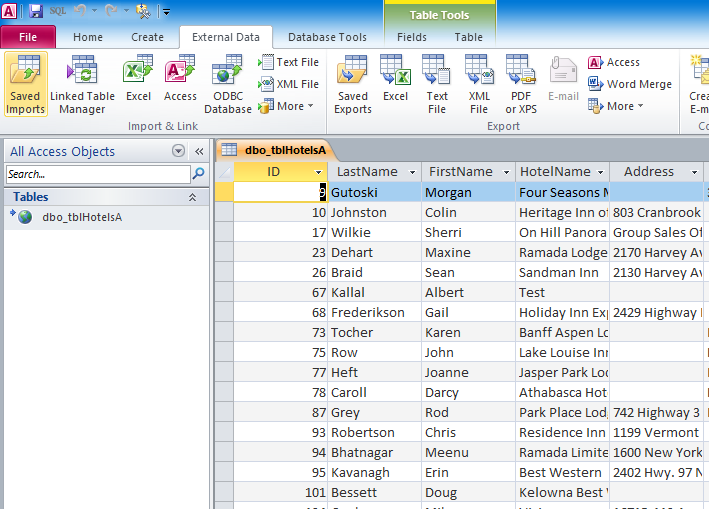Screen dimensions: 709x509
Task: Click the HotelName cell 'Sandman Inn'
Action: tap(562, 273)
